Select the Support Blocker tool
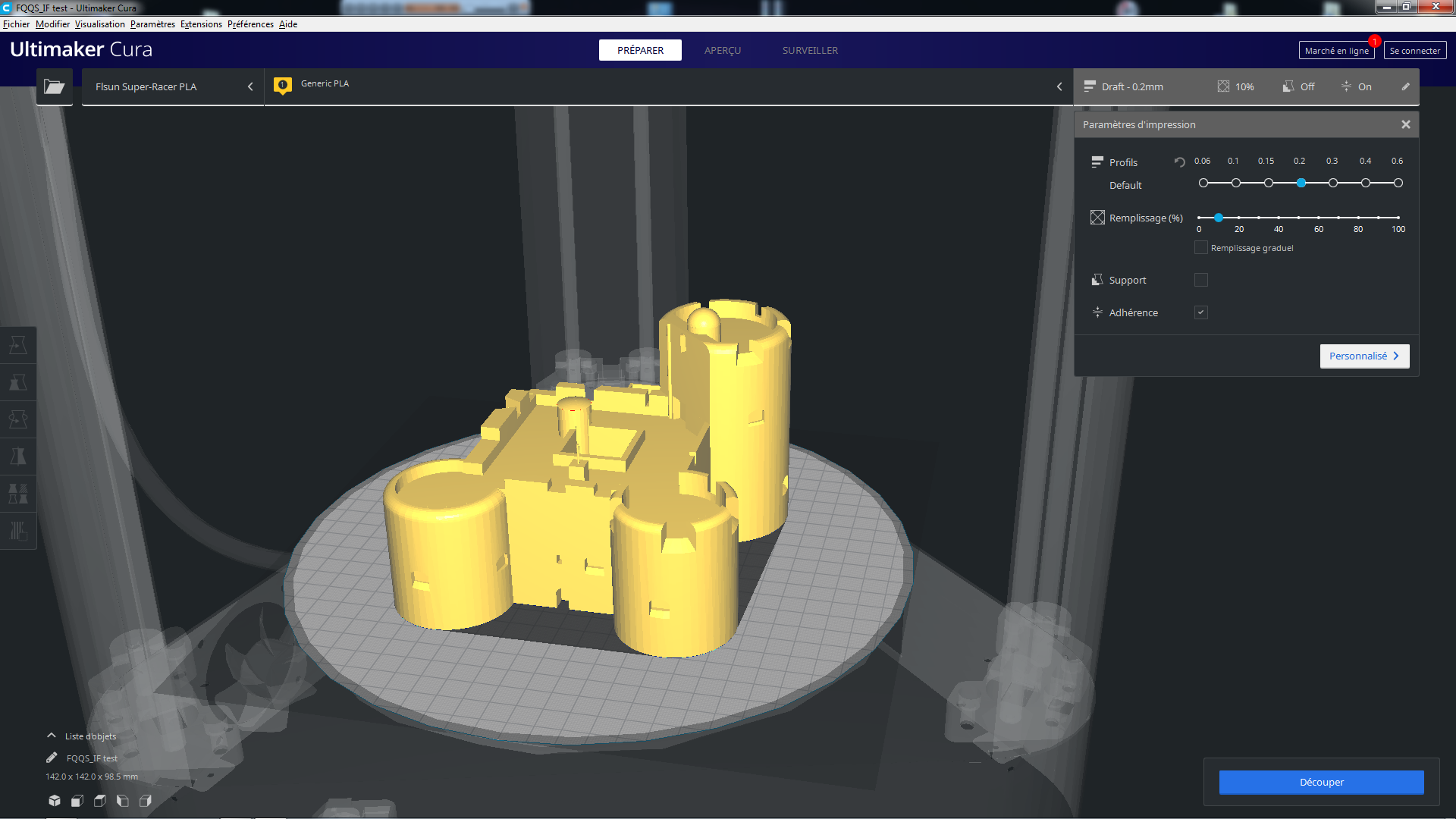Screen dimensions: 1456x819 18,531
